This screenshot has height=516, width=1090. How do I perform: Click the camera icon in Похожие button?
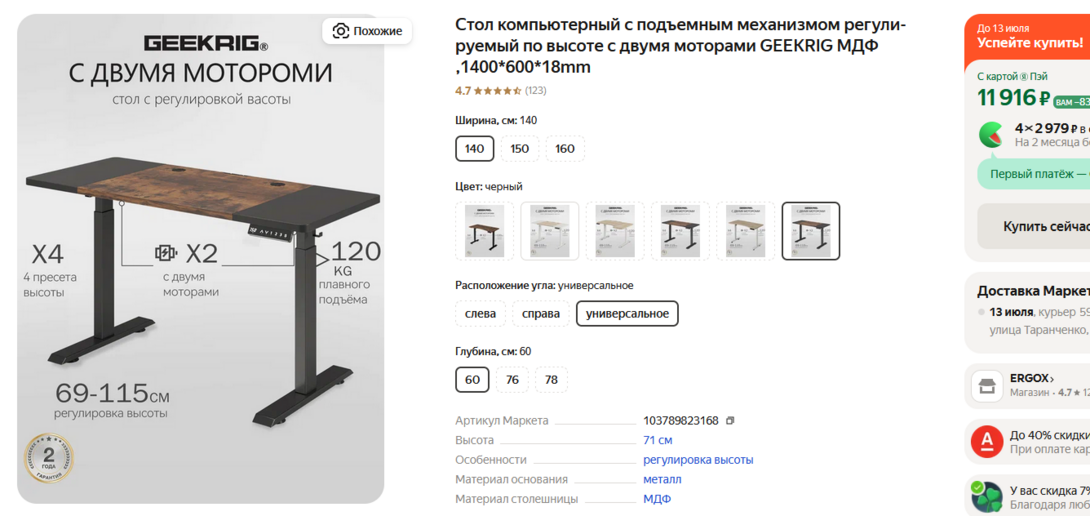[340, 31]
